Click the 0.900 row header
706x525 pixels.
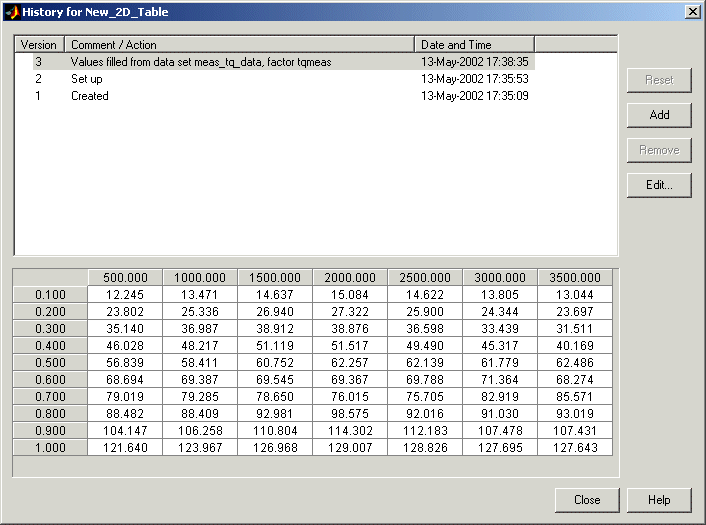point(50,430)
